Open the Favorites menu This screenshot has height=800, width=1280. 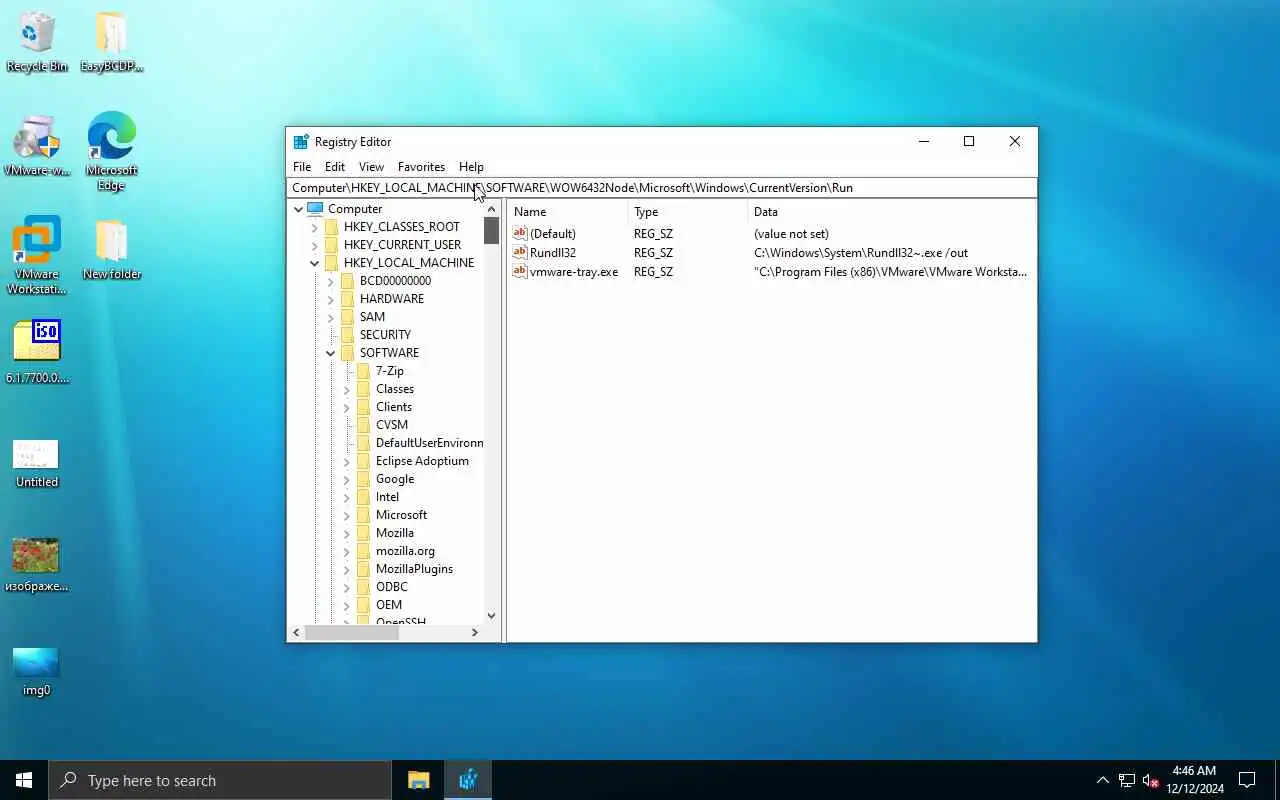coord(421,167)
